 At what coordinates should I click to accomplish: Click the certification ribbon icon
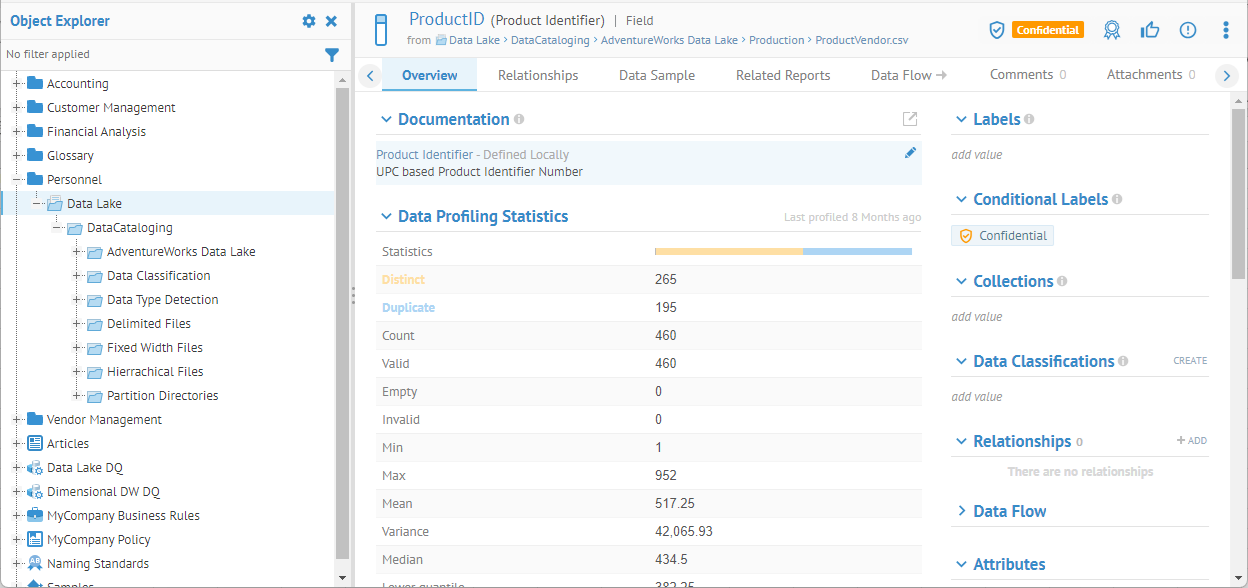[1112, 30]
